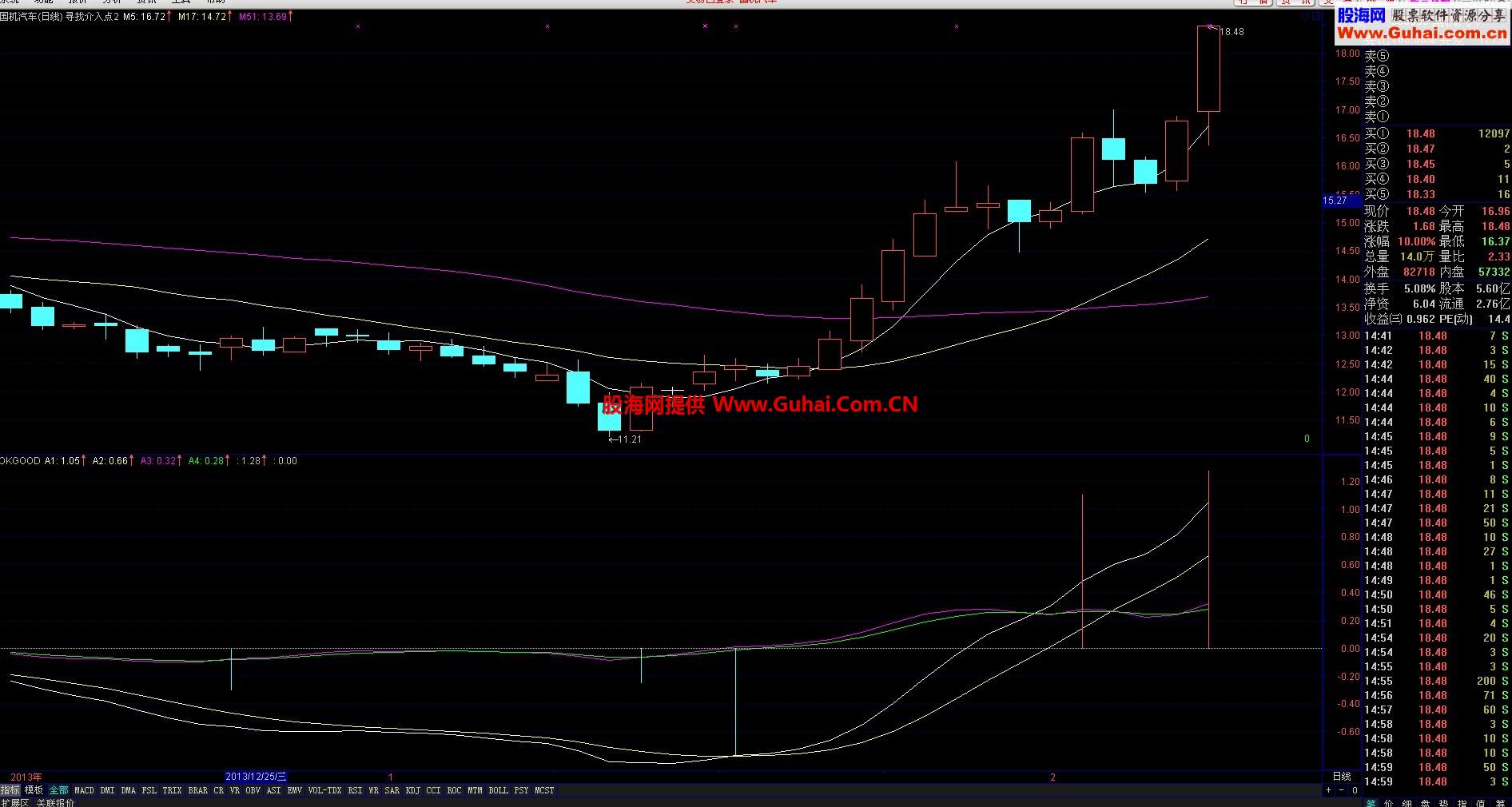Click the 国机汽车(日线) stock title
The image size is (1512, 807).
pyautogui.click(x=31, y=17)
